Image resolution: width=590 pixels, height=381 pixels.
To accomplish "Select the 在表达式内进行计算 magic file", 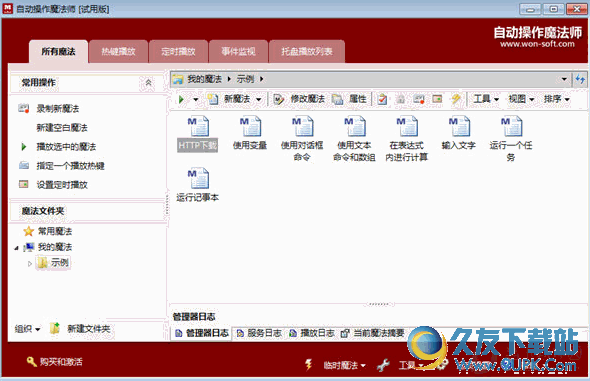I will 406,139.
